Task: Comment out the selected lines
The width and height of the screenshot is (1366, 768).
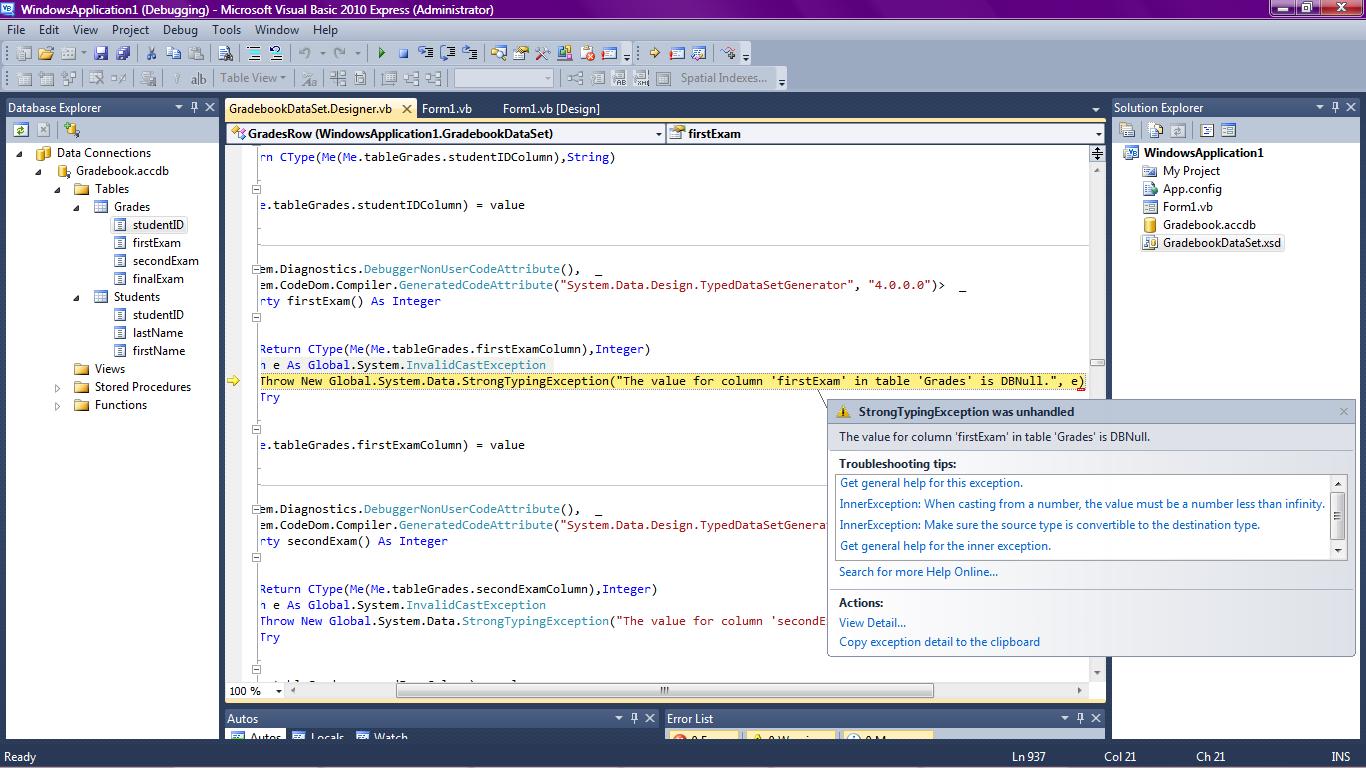Action: click(253, 53)
